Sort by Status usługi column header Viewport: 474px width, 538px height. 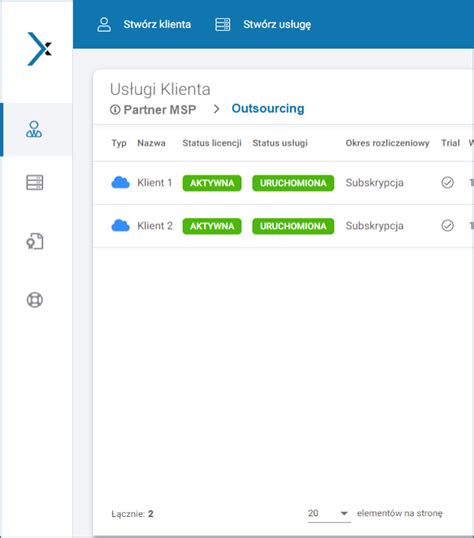click(280, 143)
